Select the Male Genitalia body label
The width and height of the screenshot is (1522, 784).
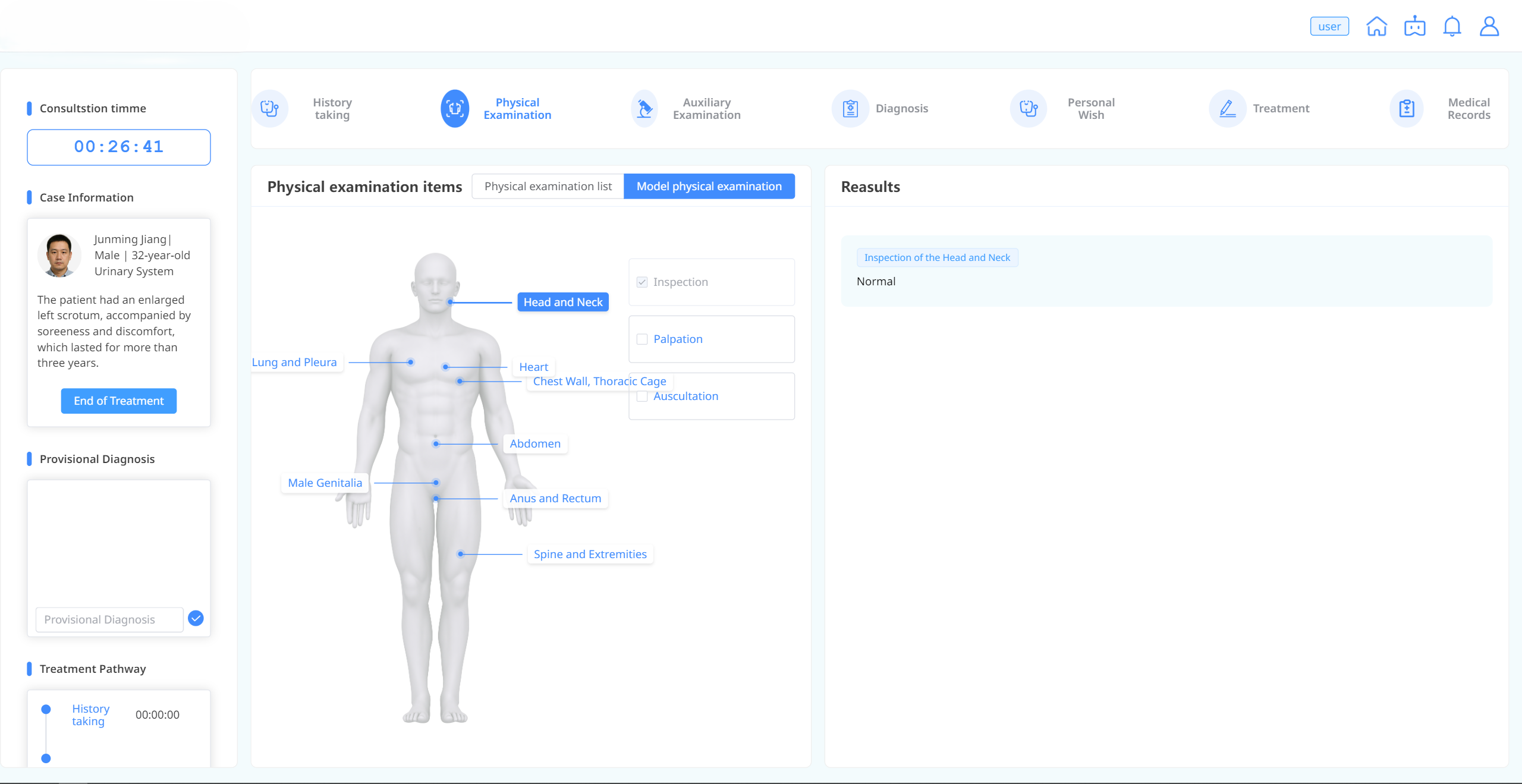(x=325, y=483)
